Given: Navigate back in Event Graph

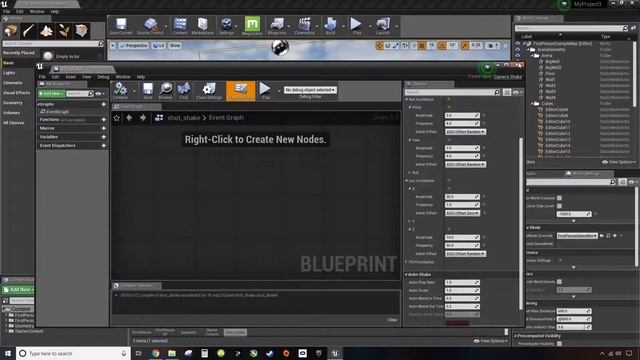Looking at the screenshot, I should click(x=129, y=118).
